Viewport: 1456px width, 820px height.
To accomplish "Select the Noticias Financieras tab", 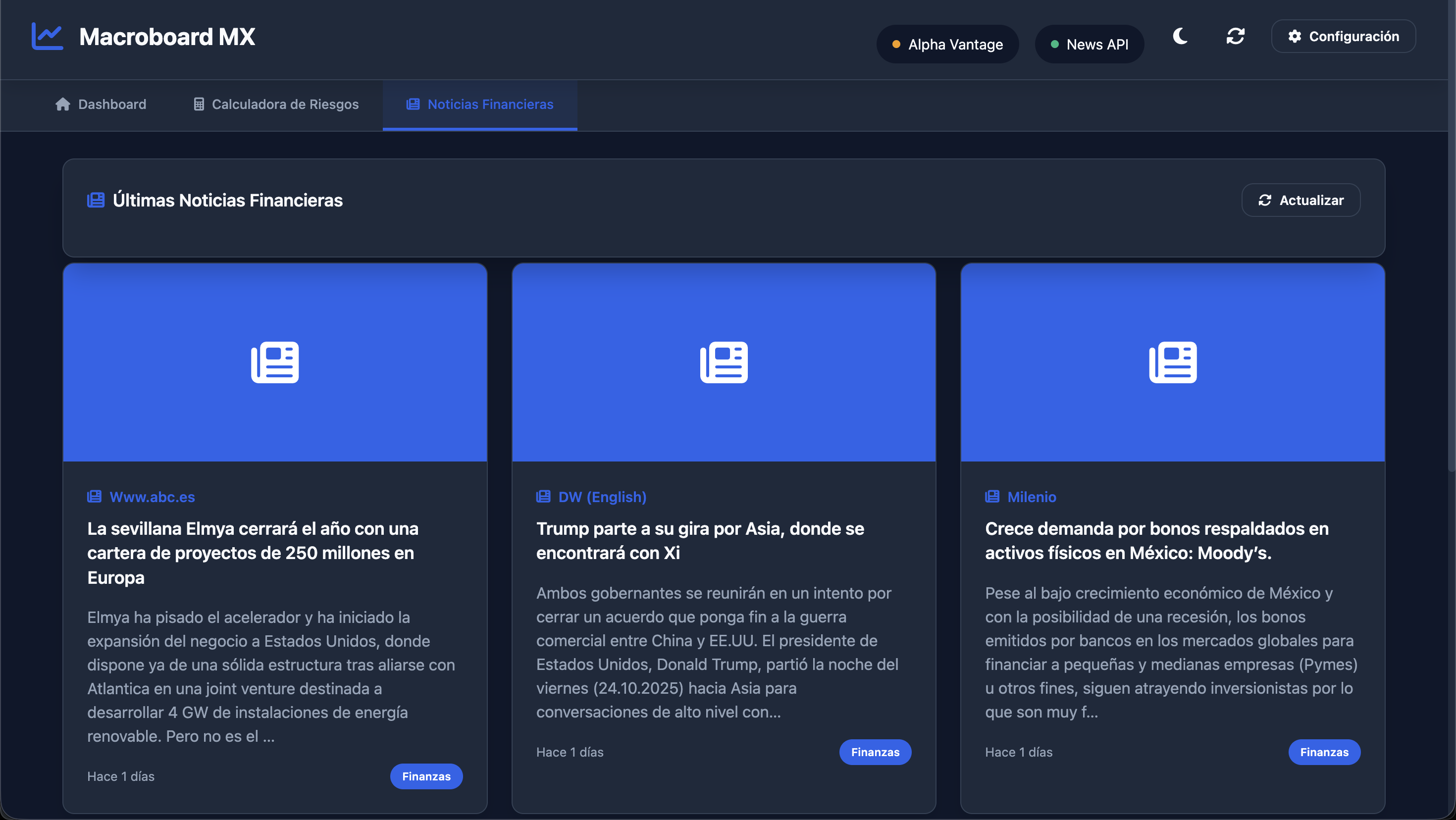I will coord(480,104).
